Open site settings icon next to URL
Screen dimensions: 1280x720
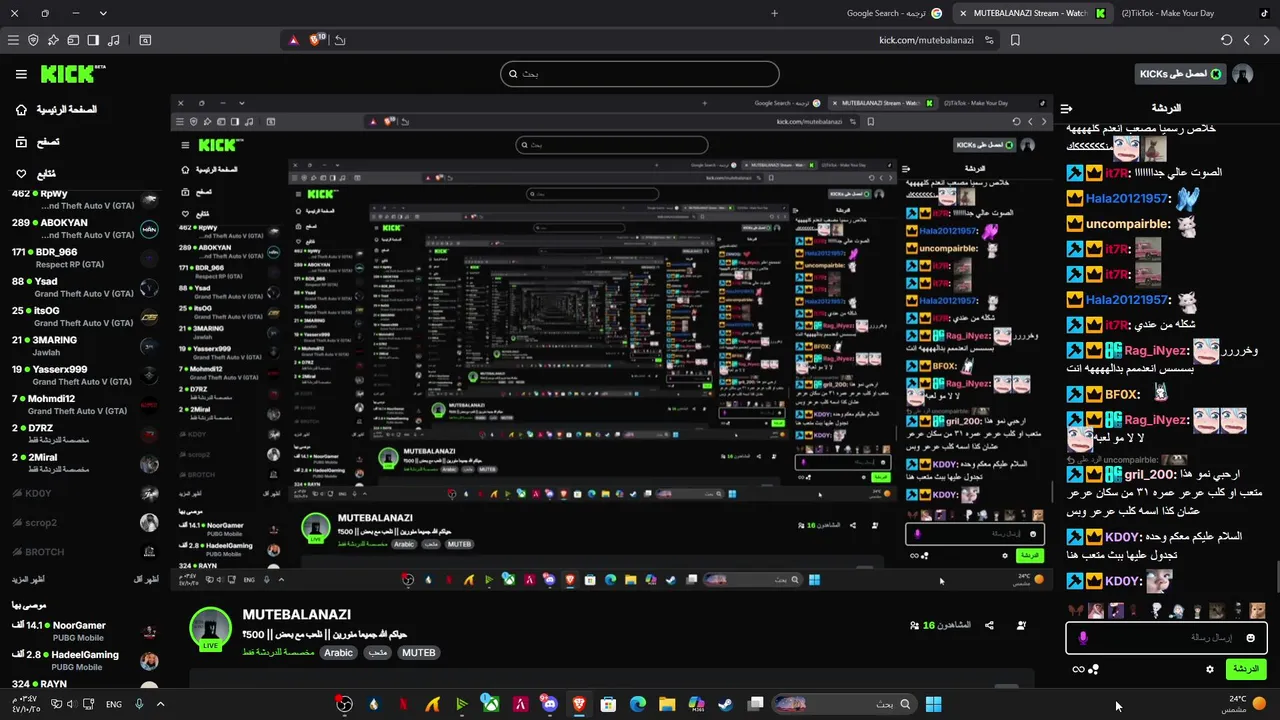[x=989, y=40]
